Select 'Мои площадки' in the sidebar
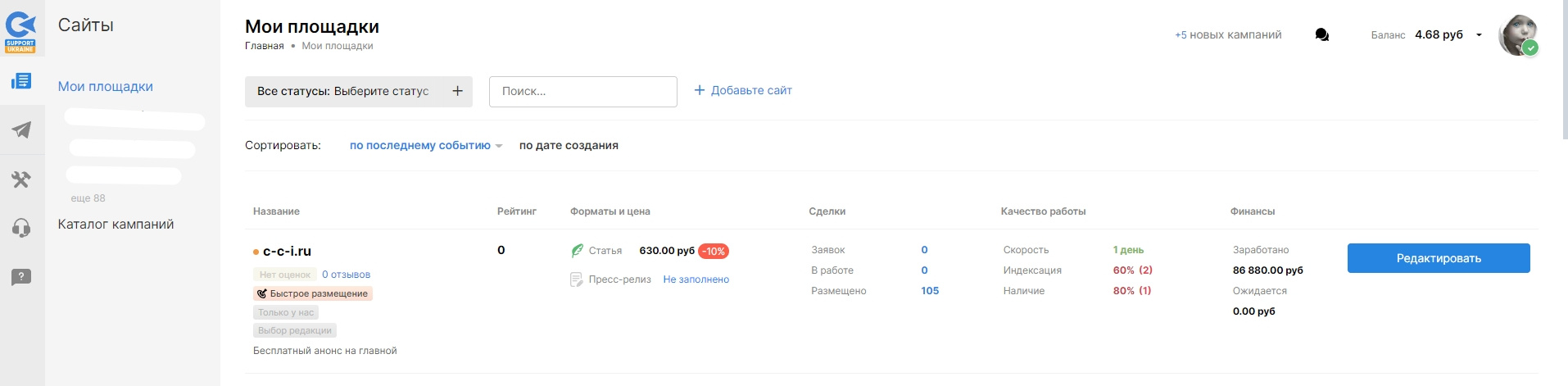 pos(106,87)
